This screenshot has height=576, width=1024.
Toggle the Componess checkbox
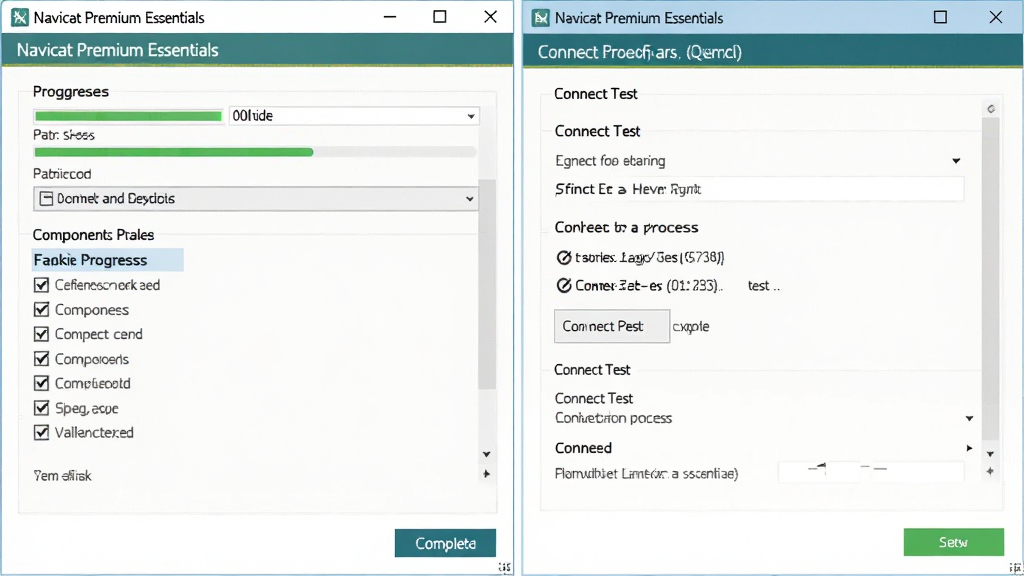(x=41, y=310)
